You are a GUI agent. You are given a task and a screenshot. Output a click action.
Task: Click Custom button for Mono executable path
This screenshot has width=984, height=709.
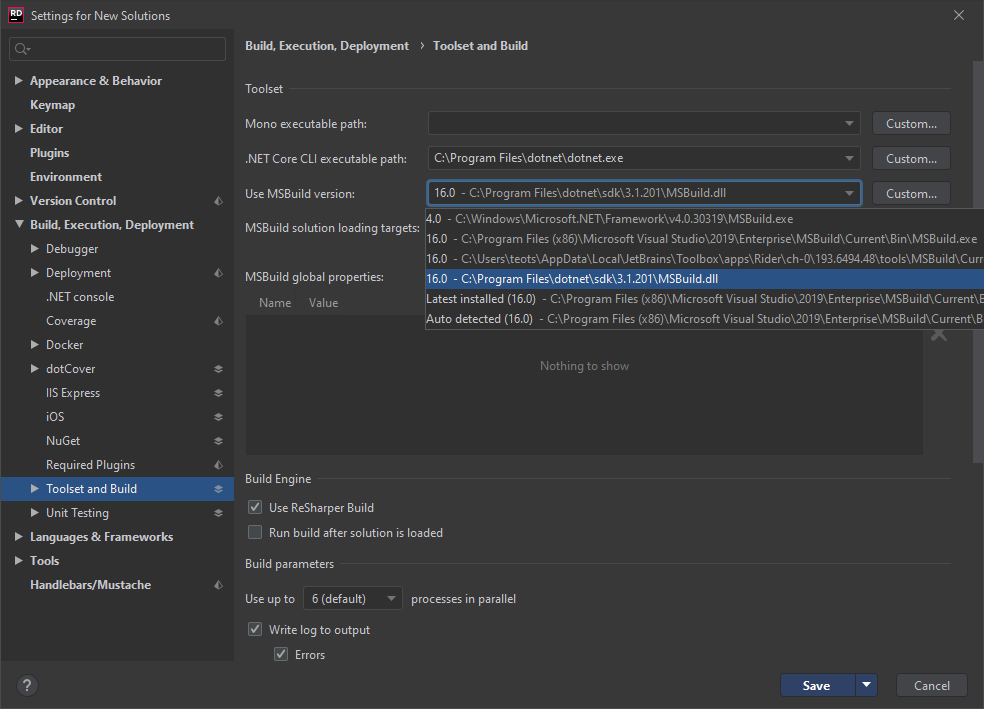pyautogui.click(x=911, y=124)
